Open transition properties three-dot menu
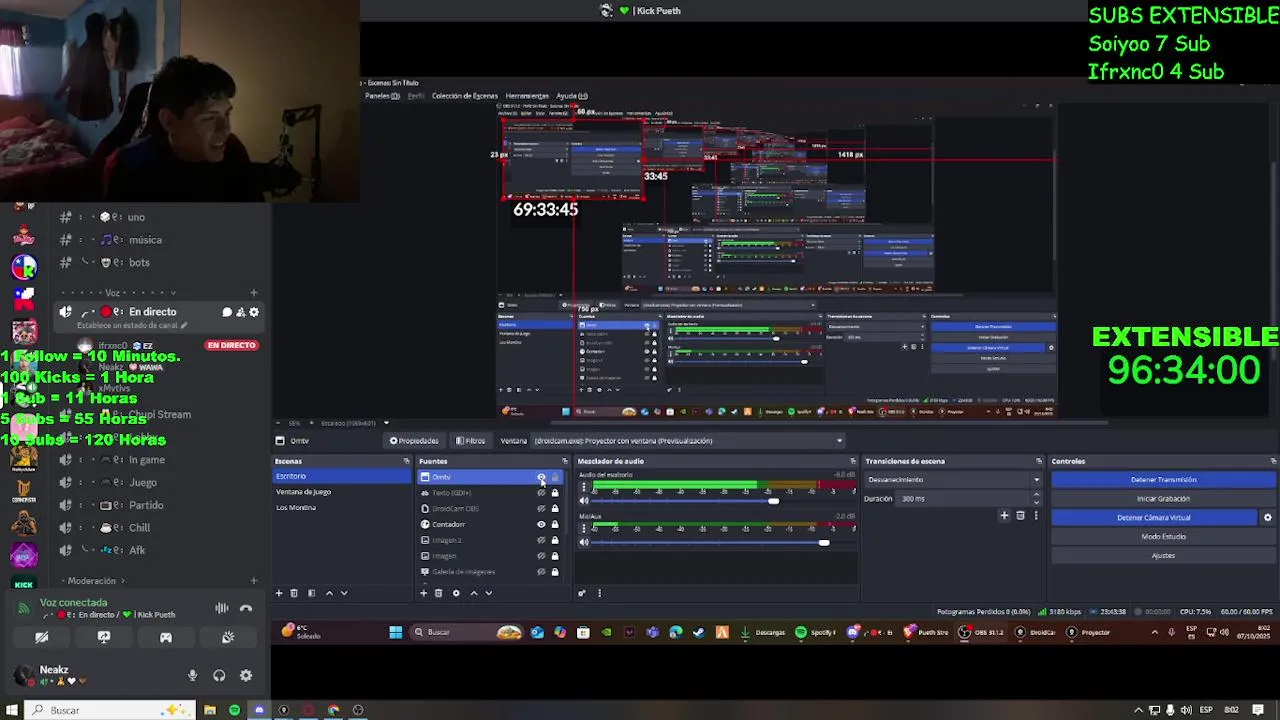 (1036, 516)
